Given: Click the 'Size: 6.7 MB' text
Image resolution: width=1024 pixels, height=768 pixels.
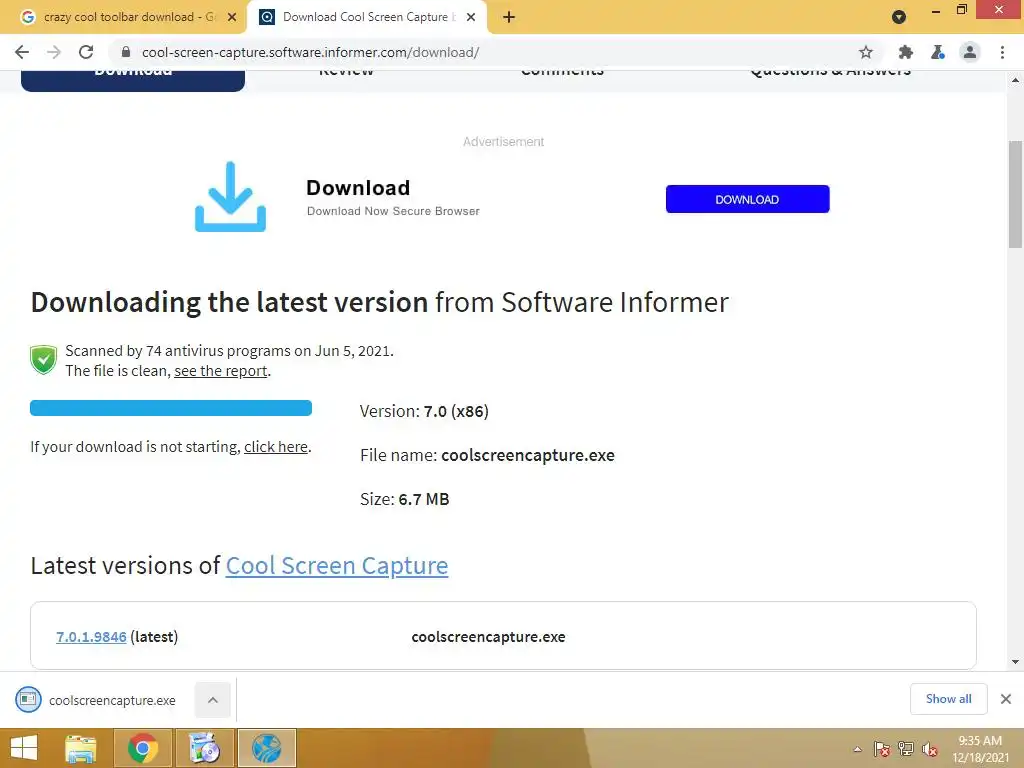Looking at the screenshot, I should 405,500.
